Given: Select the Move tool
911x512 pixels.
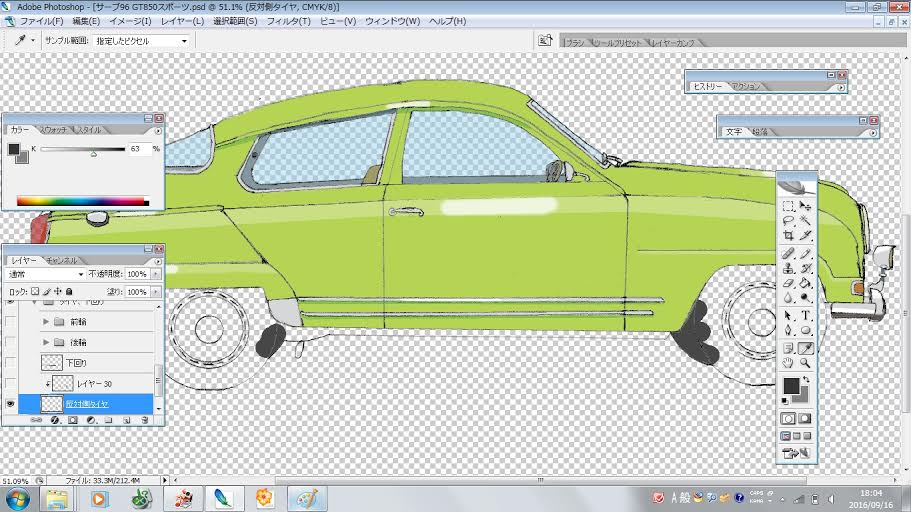Looking at the screenshot, I should pos(805,206).
